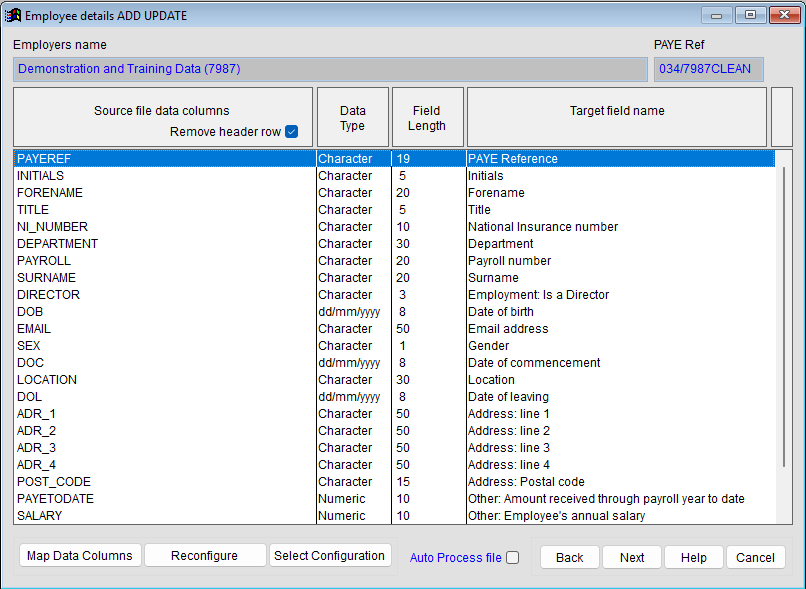The height and width of the screenshot is (589, 806).
Task: Click field length 3 of DIRECTOR
Action: (x=402, y=294)
